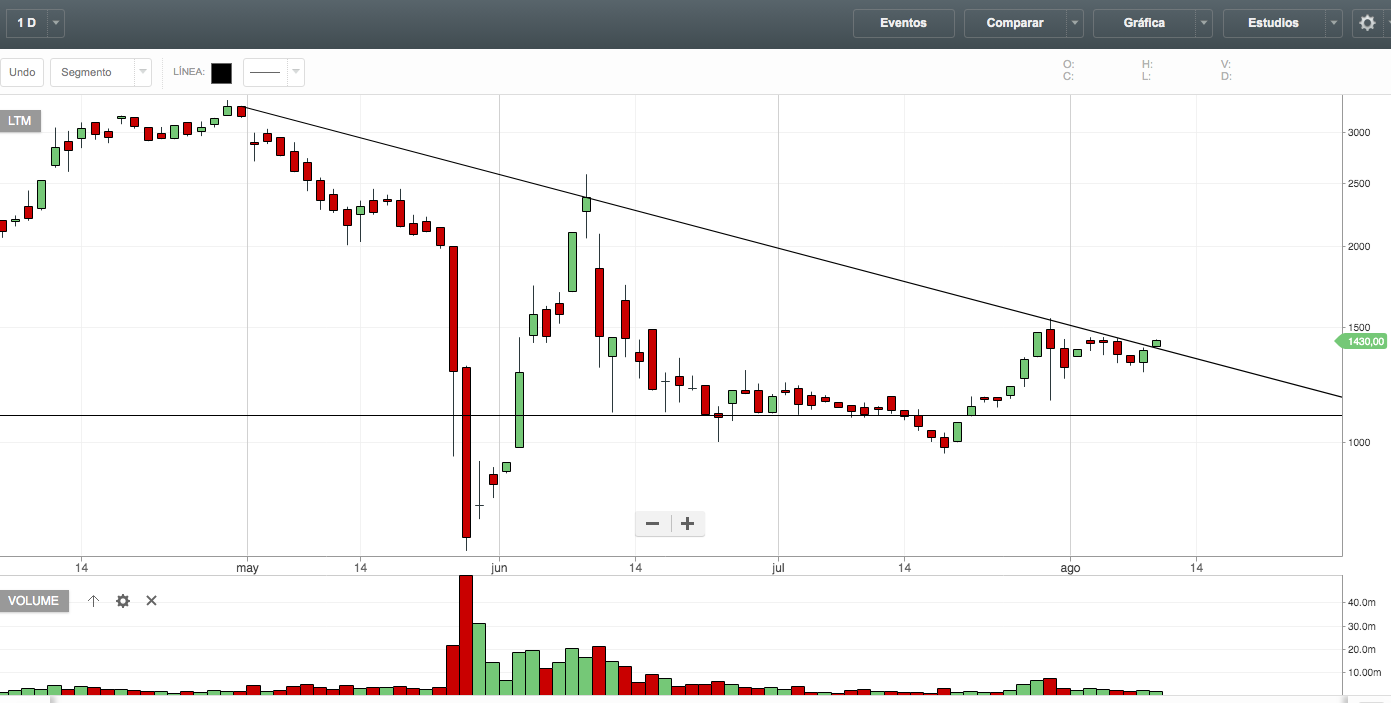Click the 'jun' date axis label
Screen dimensions: 1391x703
tap(500, 568)
